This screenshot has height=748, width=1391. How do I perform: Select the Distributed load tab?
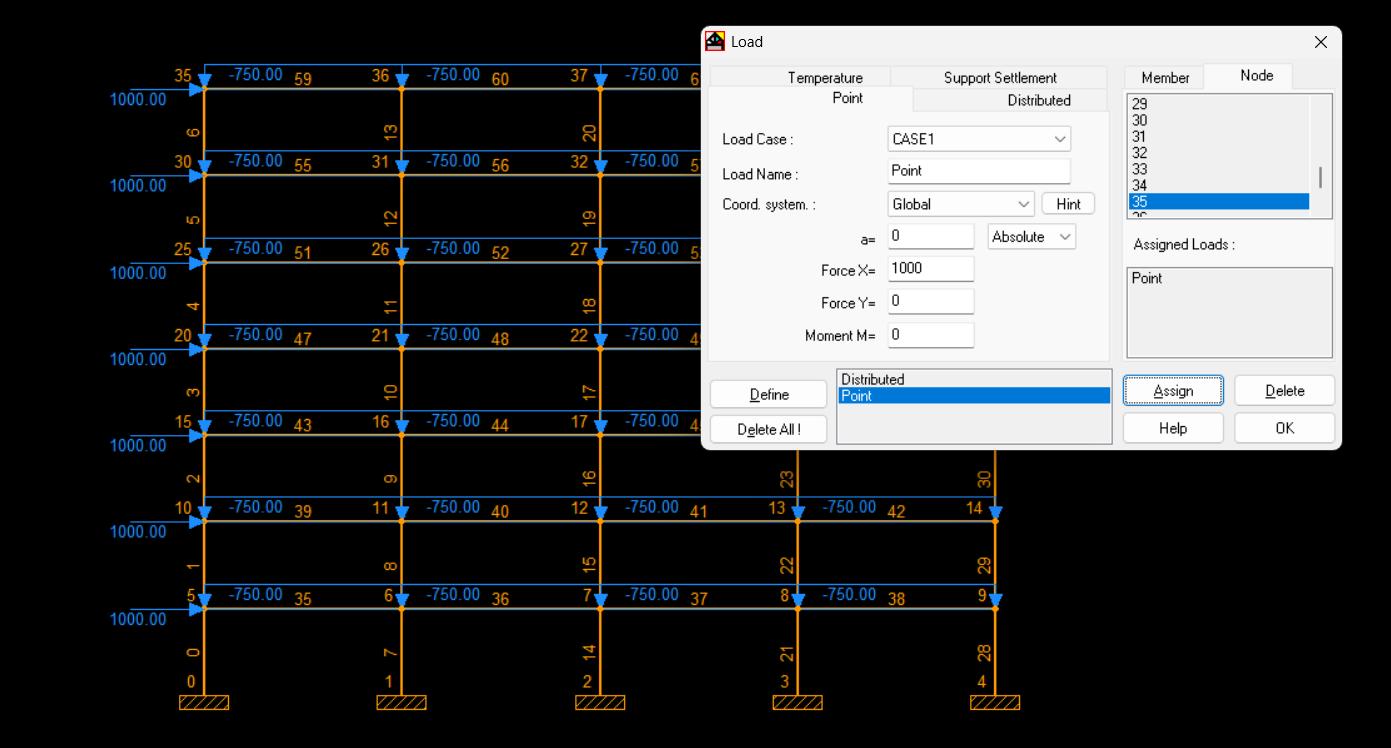[1039, 100]
